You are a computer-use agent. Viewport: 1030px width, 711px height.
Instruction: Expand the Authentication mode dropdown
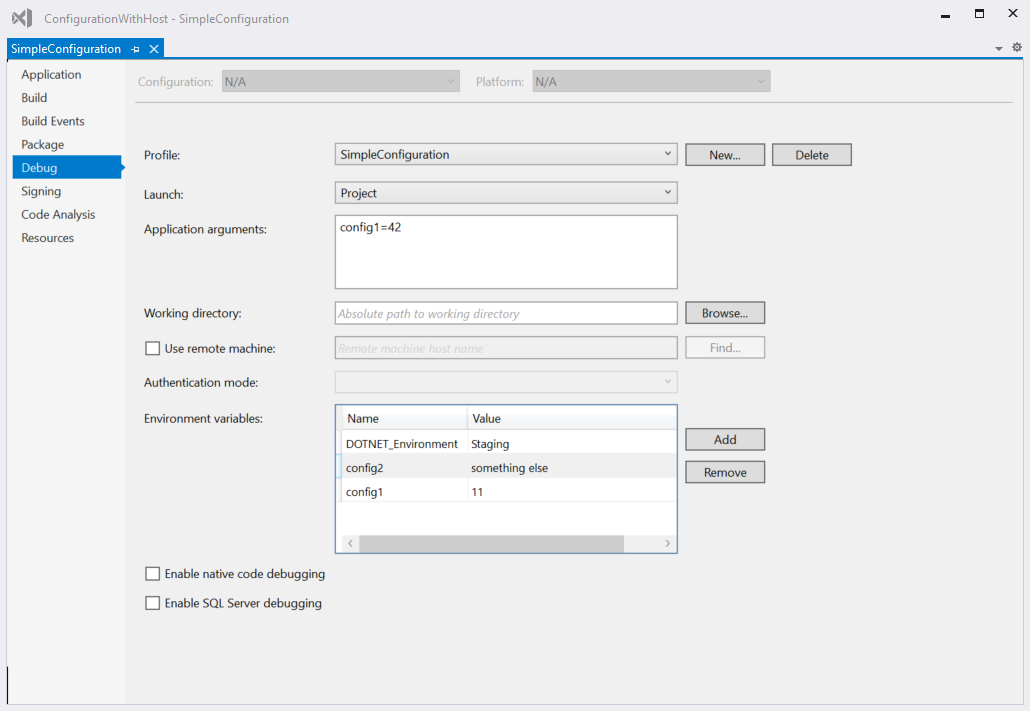(x=668, y=382)
